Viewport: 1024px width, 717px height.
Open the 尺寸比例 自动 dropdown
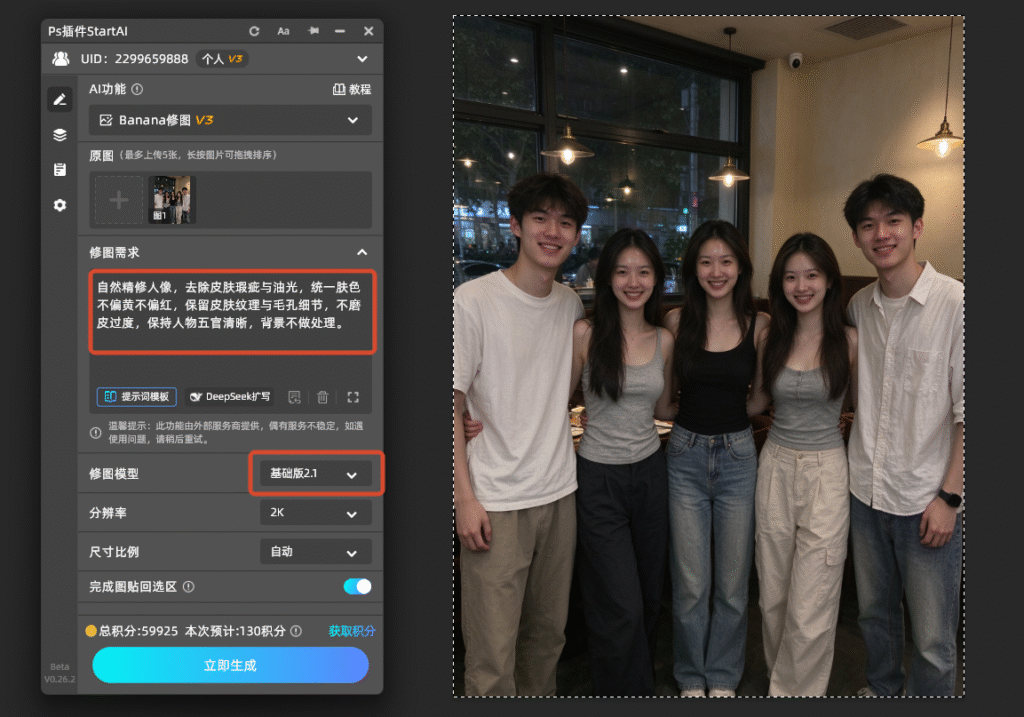coord(316,552)
